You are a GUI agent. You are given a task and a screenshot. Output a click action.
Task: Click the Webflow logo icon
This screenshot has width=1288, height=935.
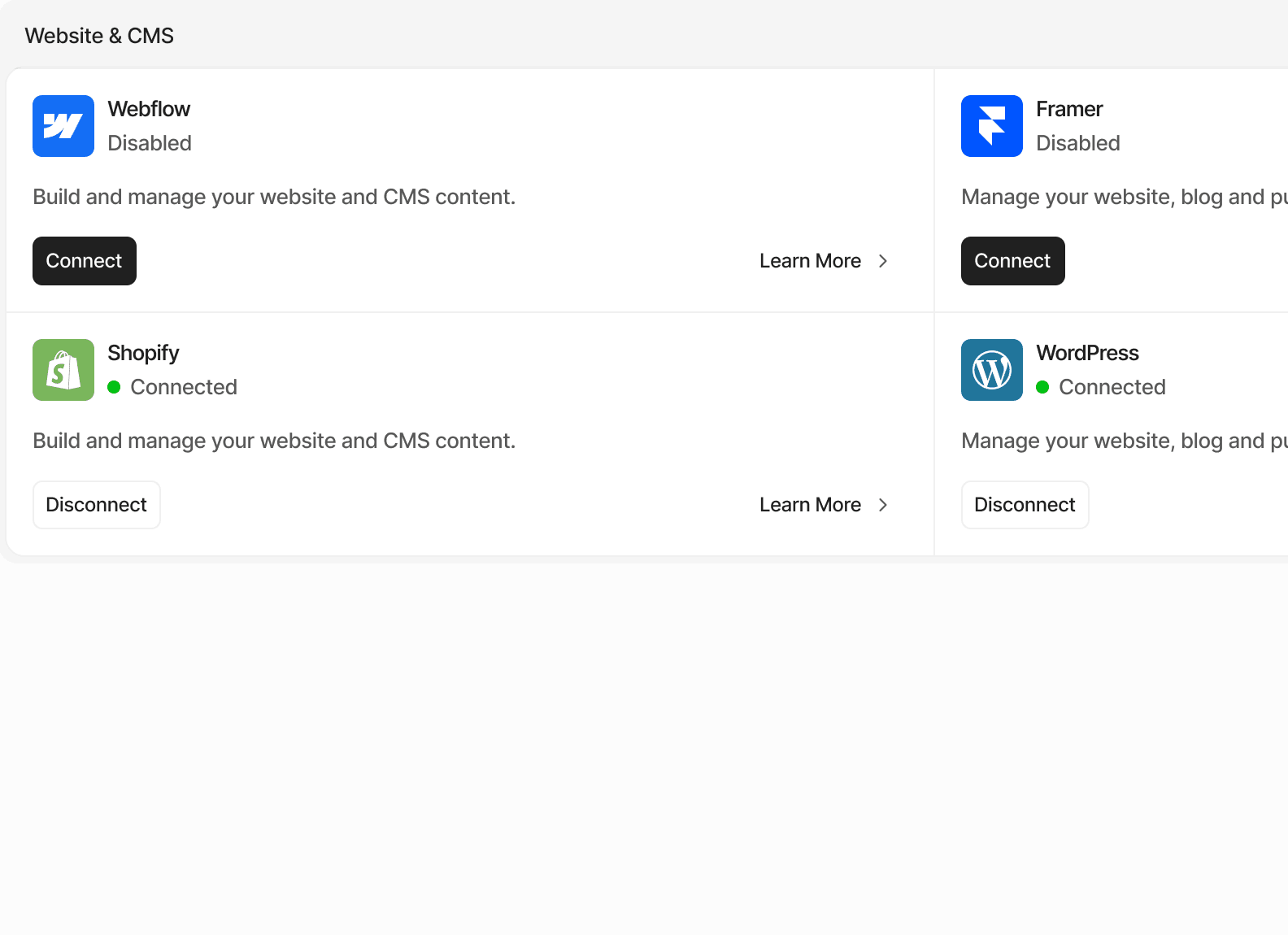pyautogui.click(x=63, y=126)
